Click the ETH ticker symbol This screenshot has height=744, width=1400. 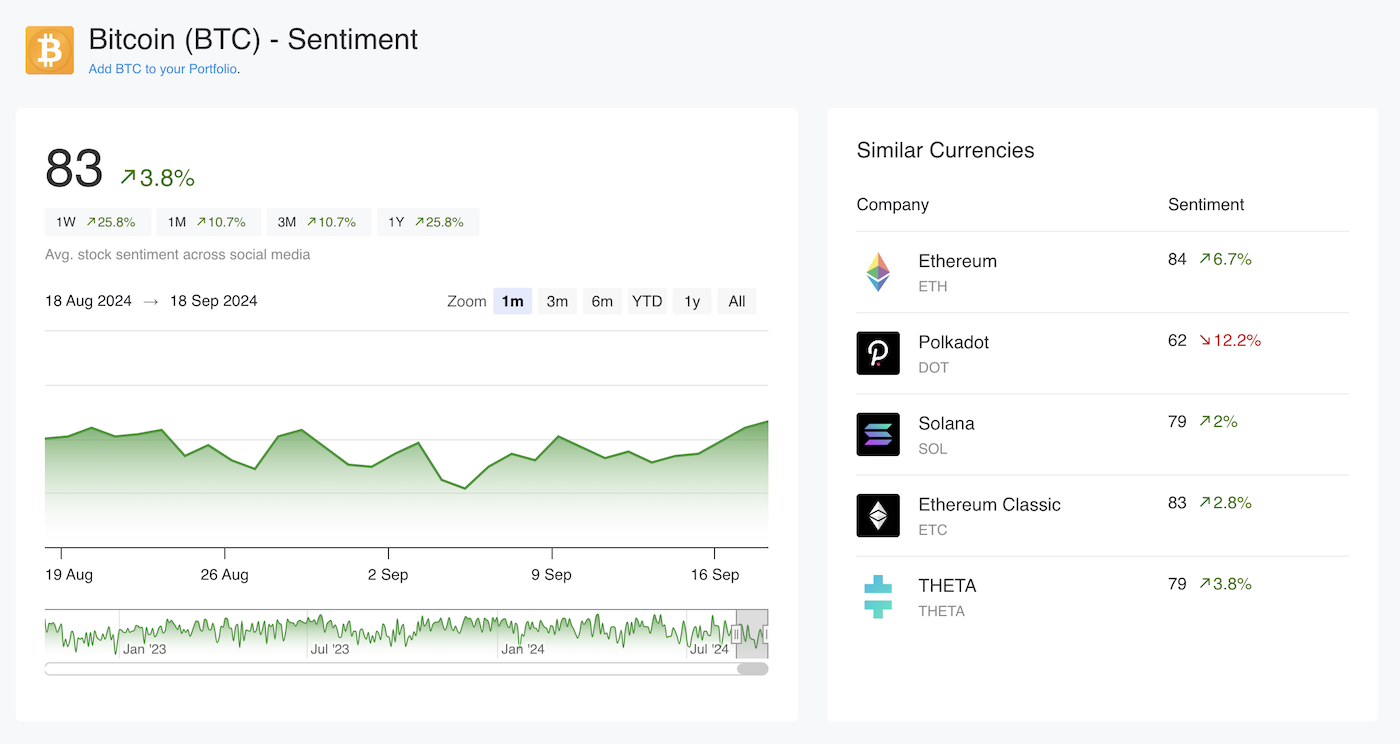(933, 286)
